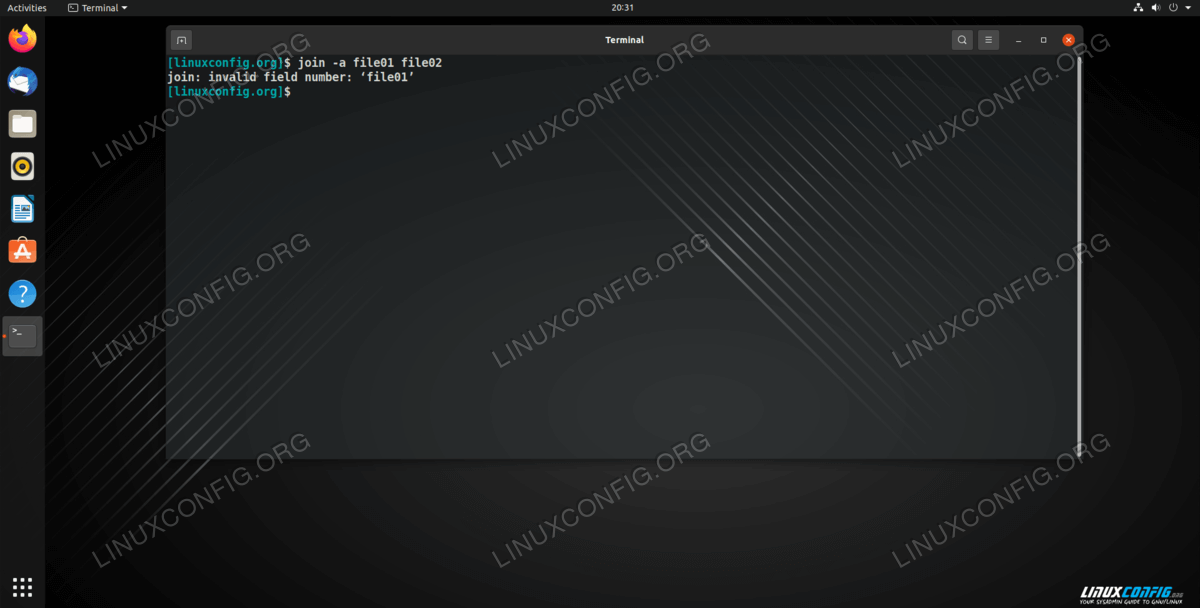
Task: Open Ubuntu Software store
Action: (x=22, y=251)
